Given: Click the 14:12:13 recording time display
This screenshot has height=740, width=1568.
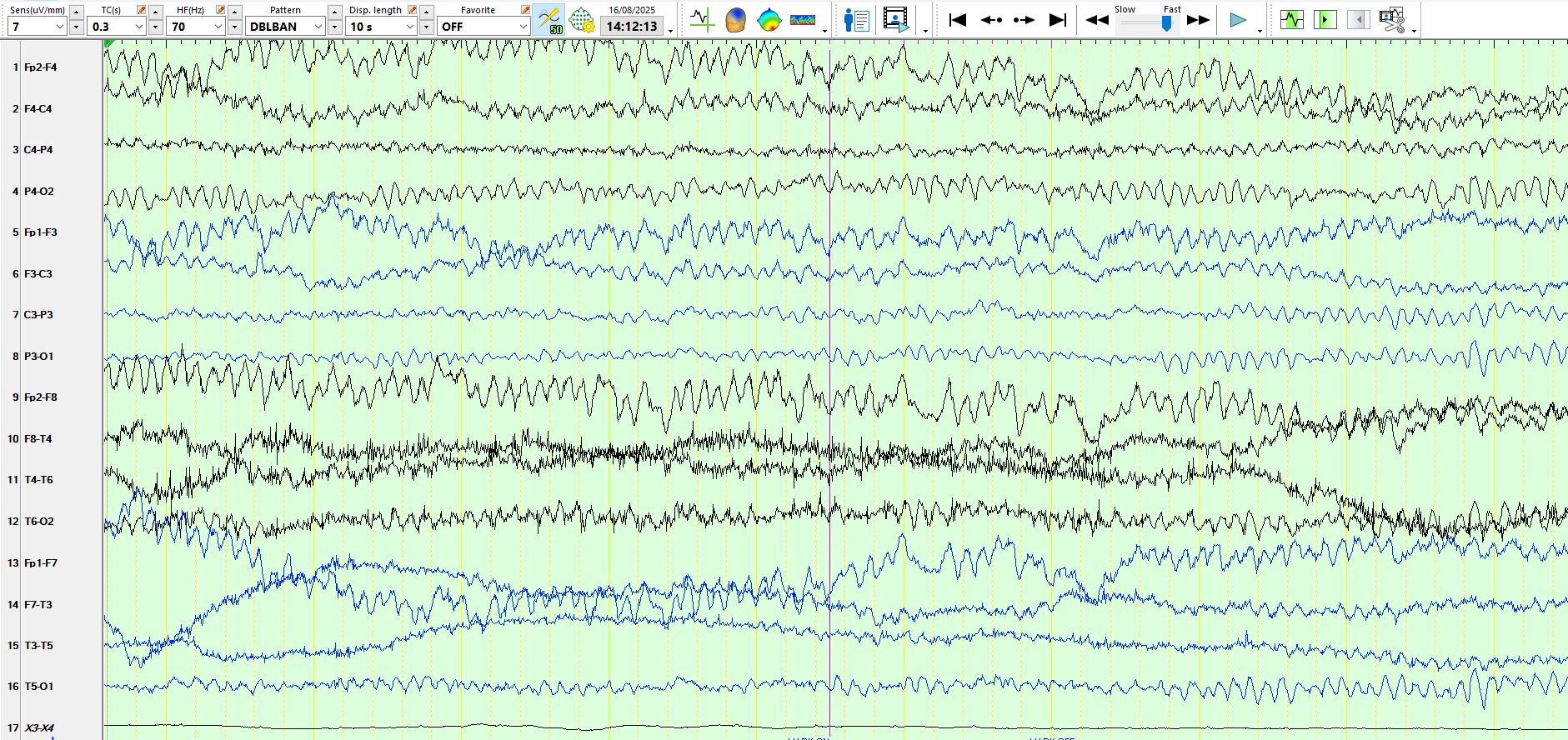Looking at the screenshot, I should [x=632, y=27].
